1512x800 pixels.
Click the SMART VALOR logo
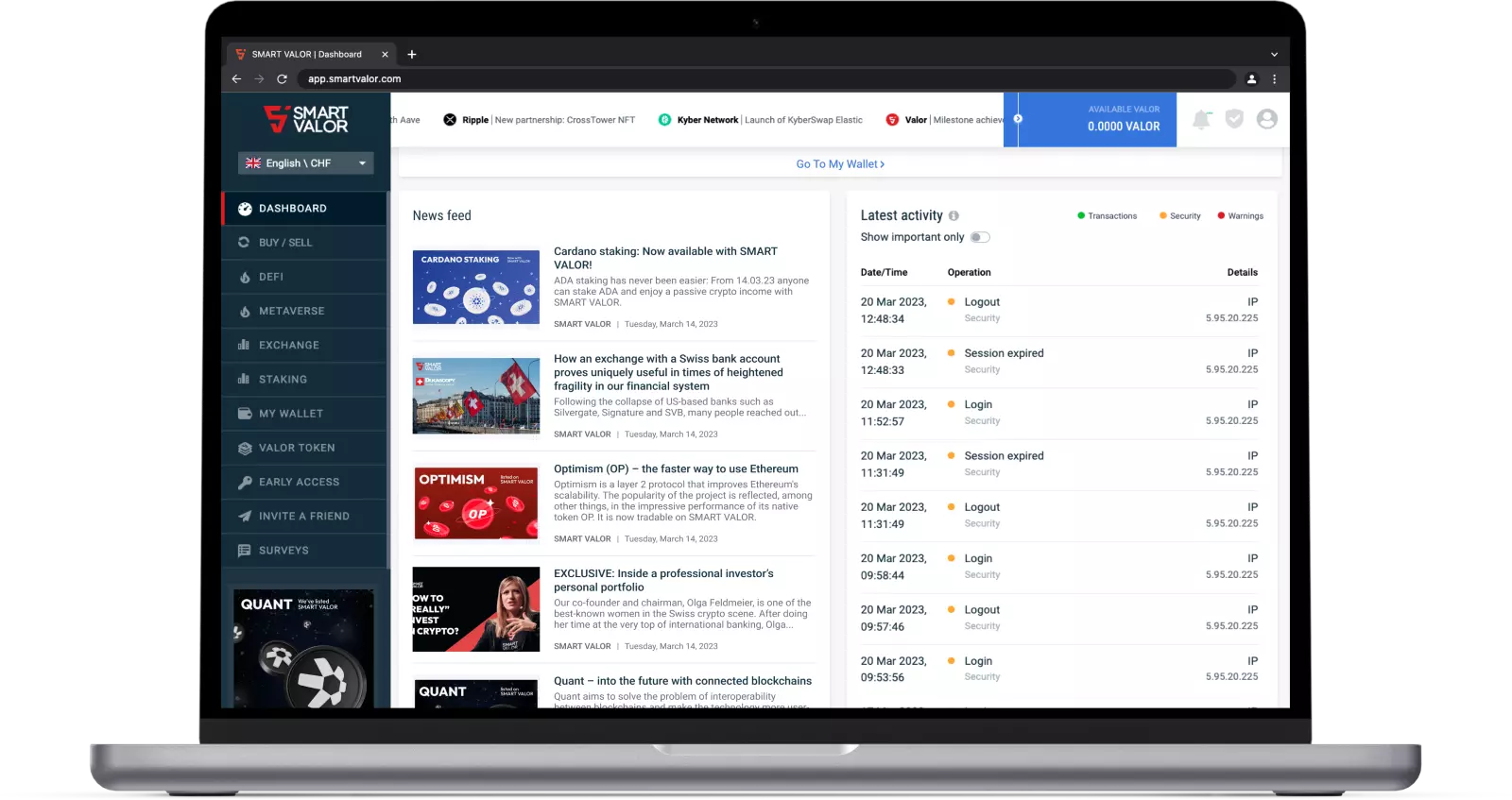[x=305, y=119]
